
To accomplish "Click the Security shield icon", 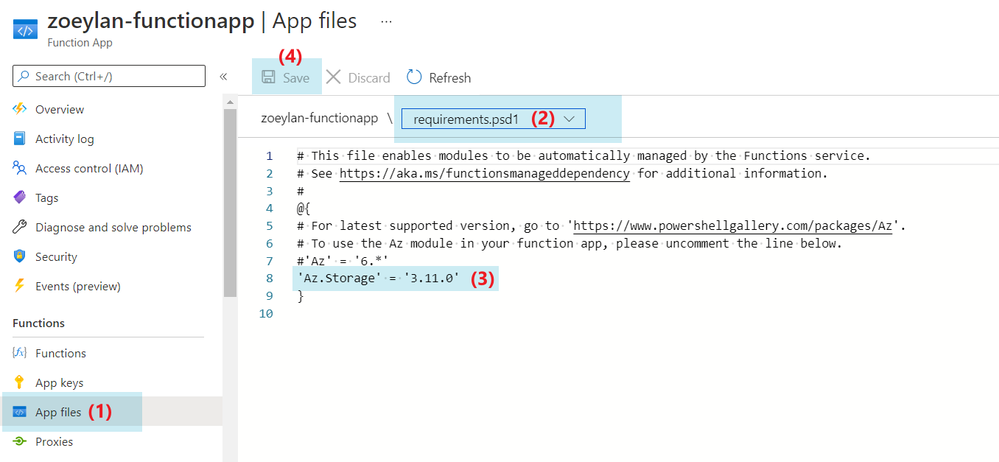I will click(x=19, y=257).
